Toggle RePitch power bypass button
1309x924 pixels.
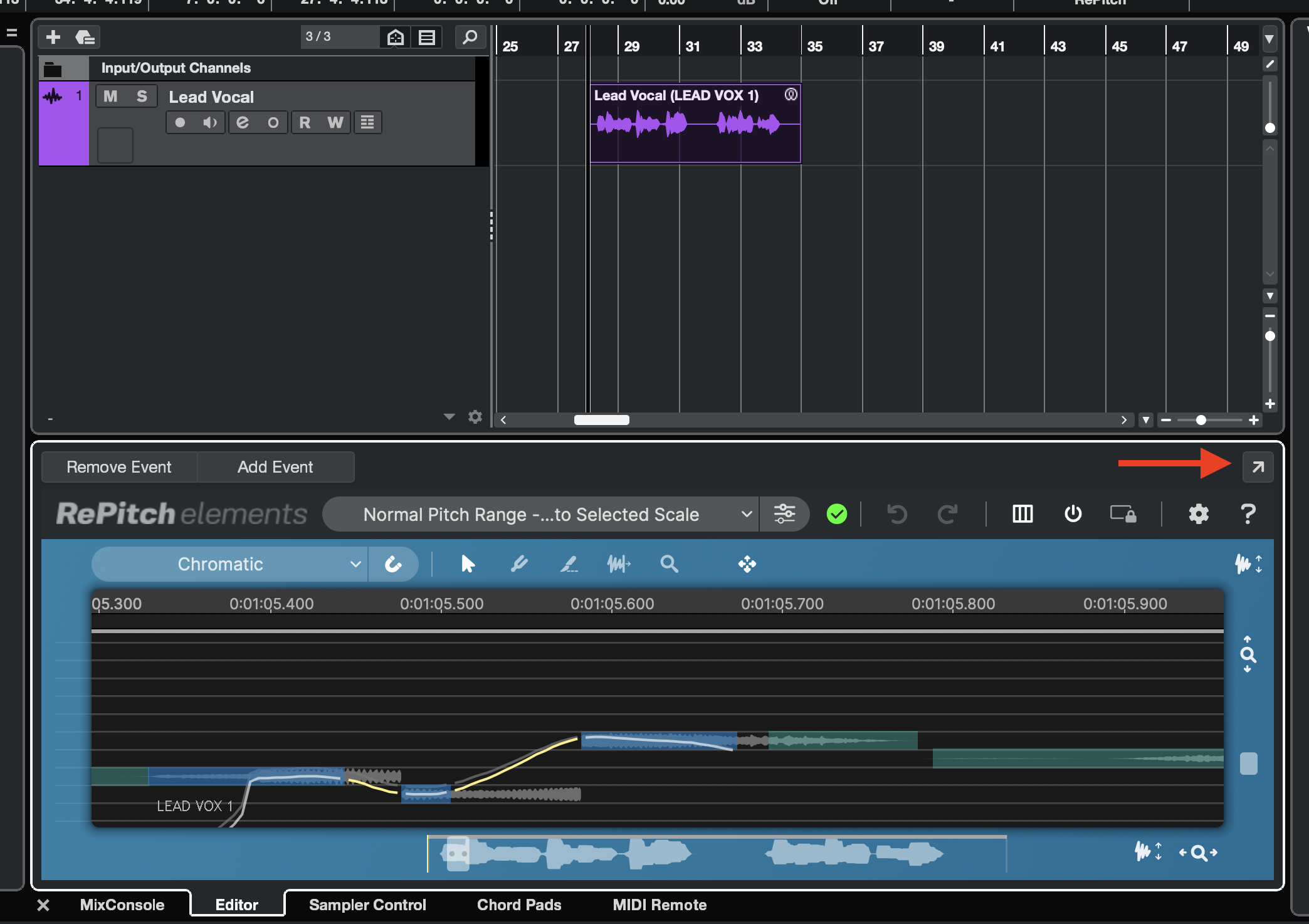pyautogui.click(x=1073, y=514)
